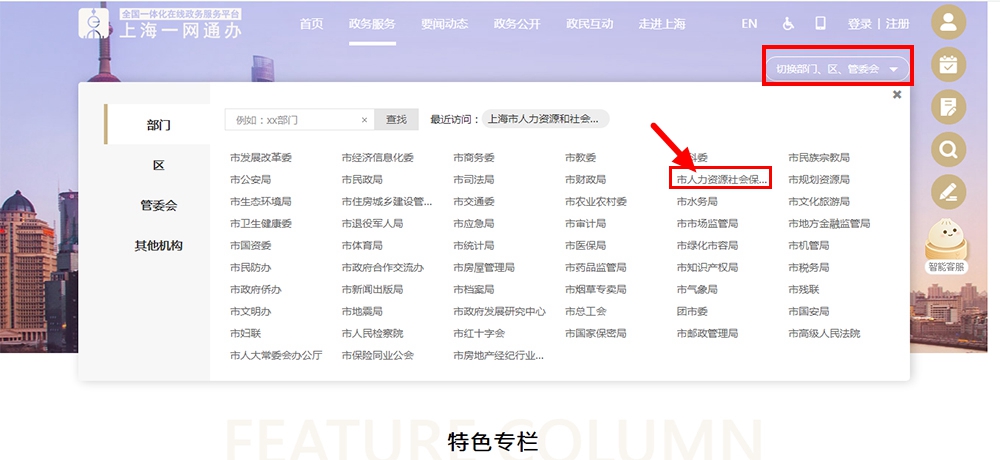Open the magnifier search sidebar icon
1000x460 pixels.
coord(948,149)
